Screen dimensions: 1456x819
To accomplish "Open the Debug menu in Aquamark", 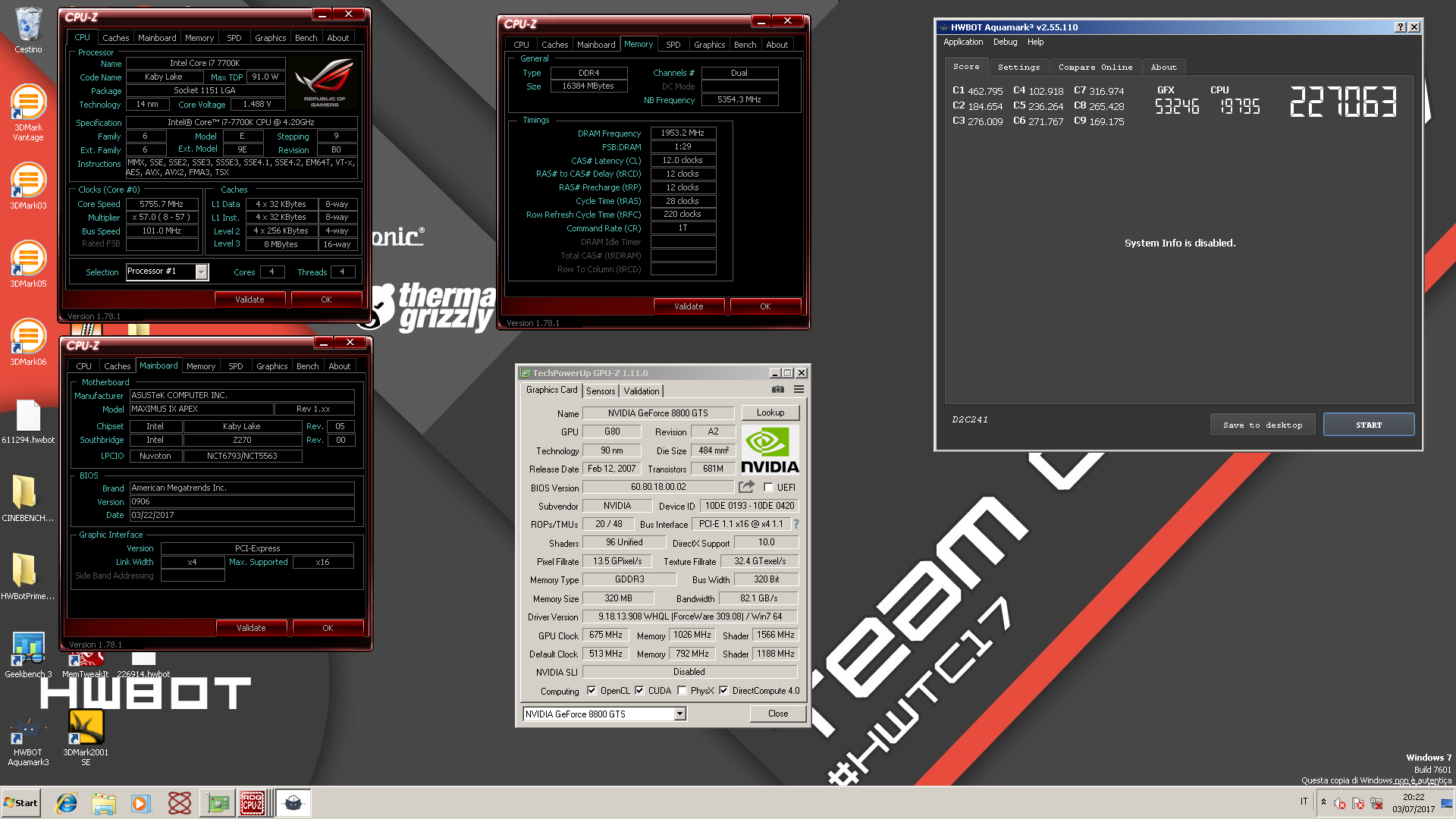I will point(1005,42).
